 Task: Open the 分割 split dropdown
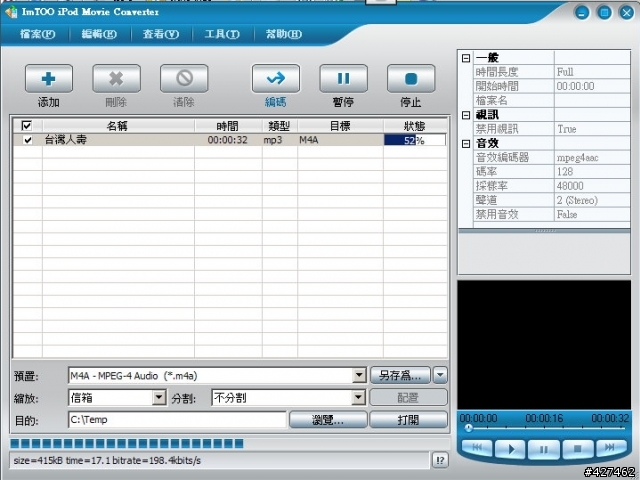(x=358, y=398)
